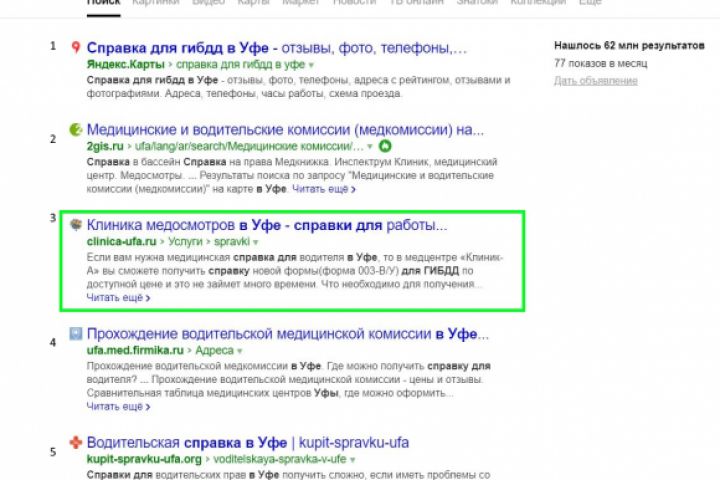This screenshot has width=720, height=480.
Task: Click the clinica-ufa.ru favicon
Action: pyautogui.click(x=76, y=225)
